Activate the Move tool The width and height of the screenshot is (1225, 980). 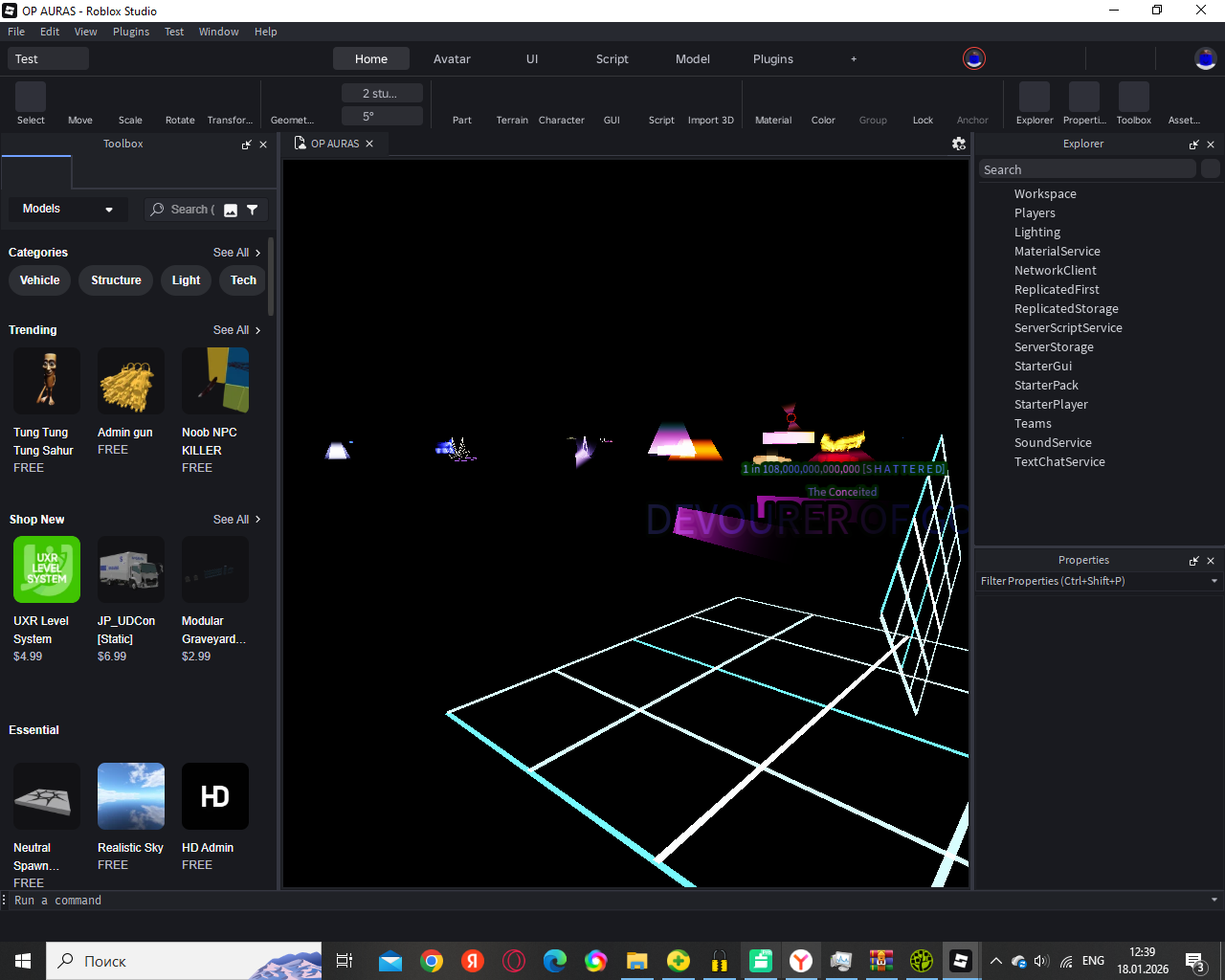pos(80,103)
